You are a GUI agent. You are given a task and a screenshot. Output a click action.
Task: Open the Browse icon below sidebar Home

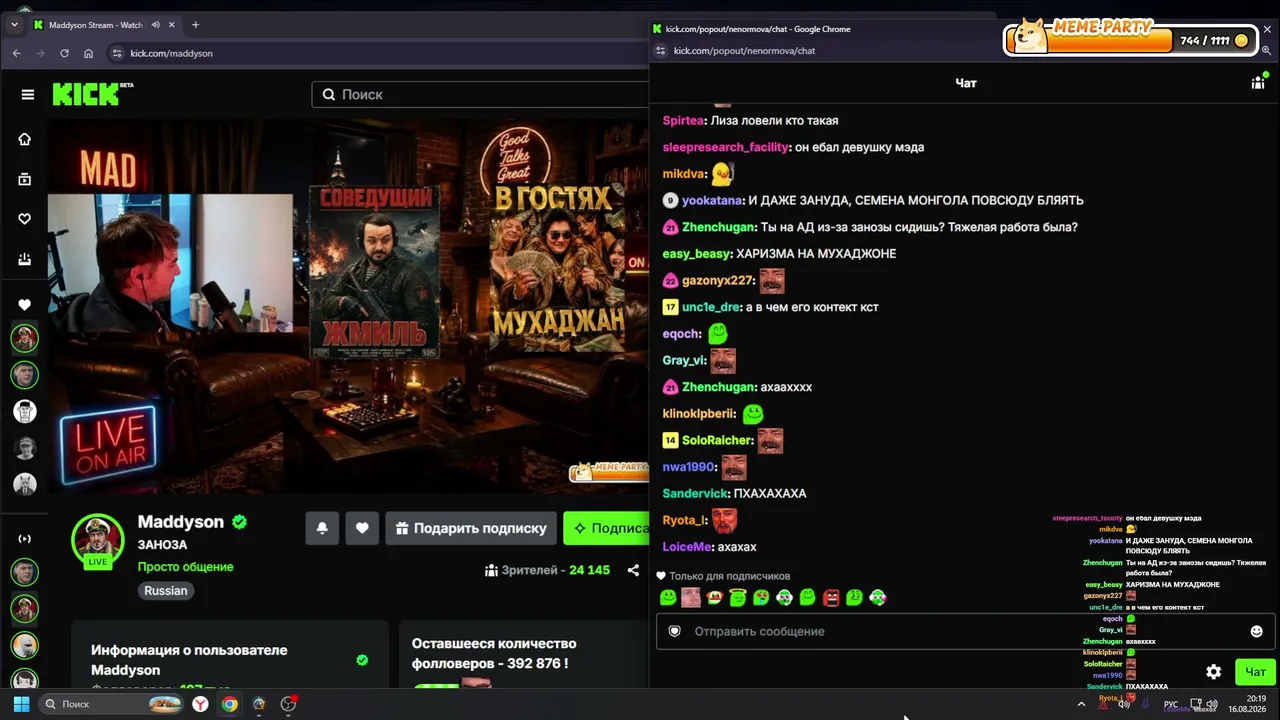coord(25,179)
